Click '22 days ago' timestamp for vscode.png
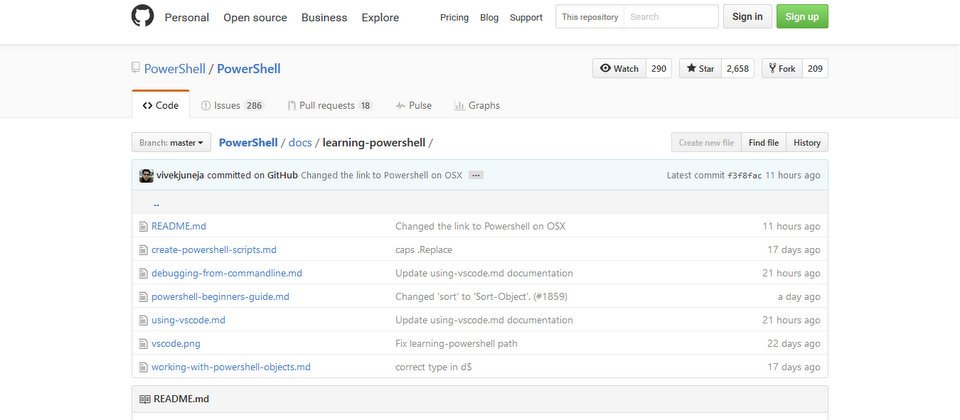960x420 pixels. 793,343
